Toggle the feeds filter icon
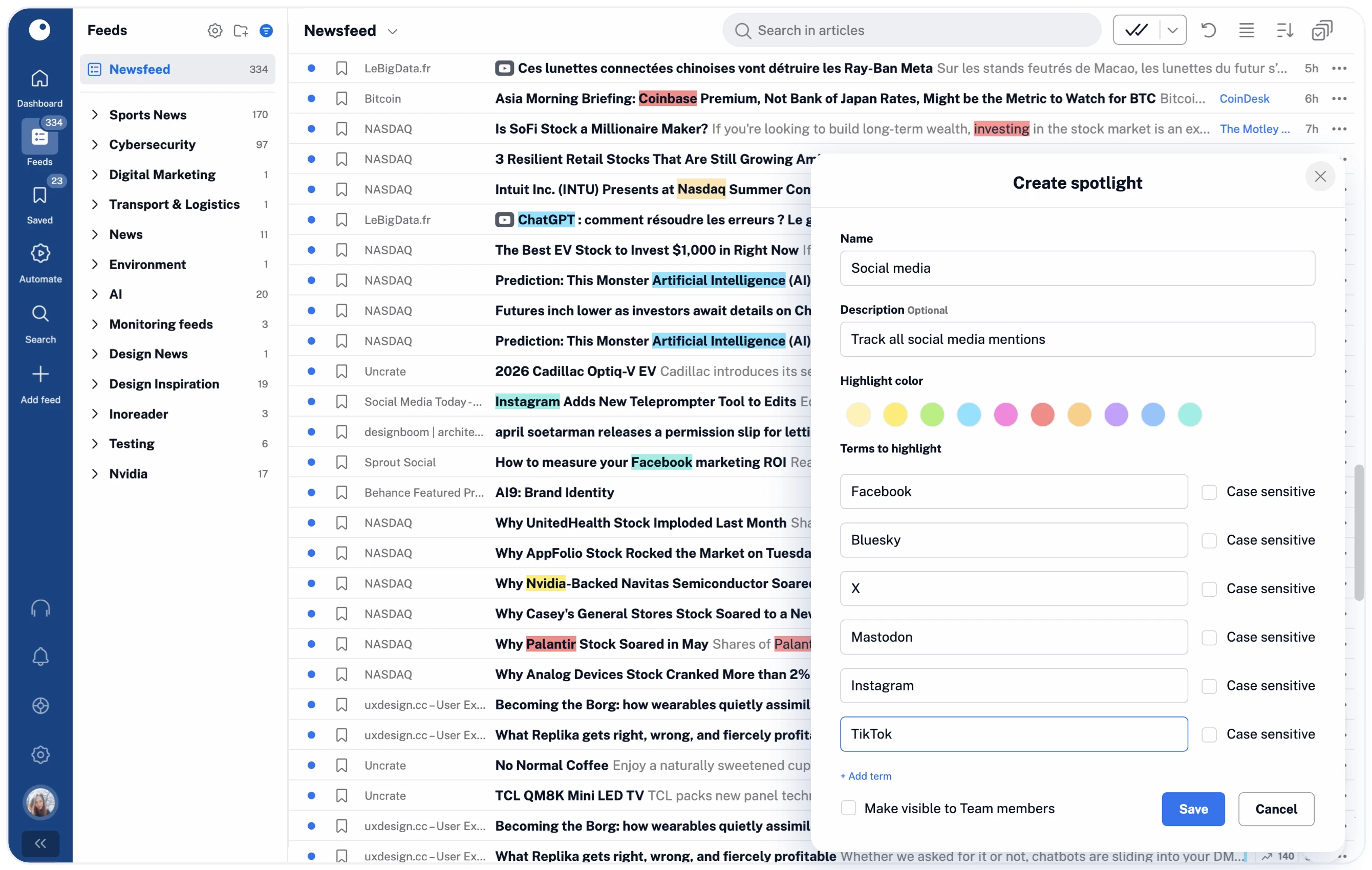 click(x=266, y=31)
